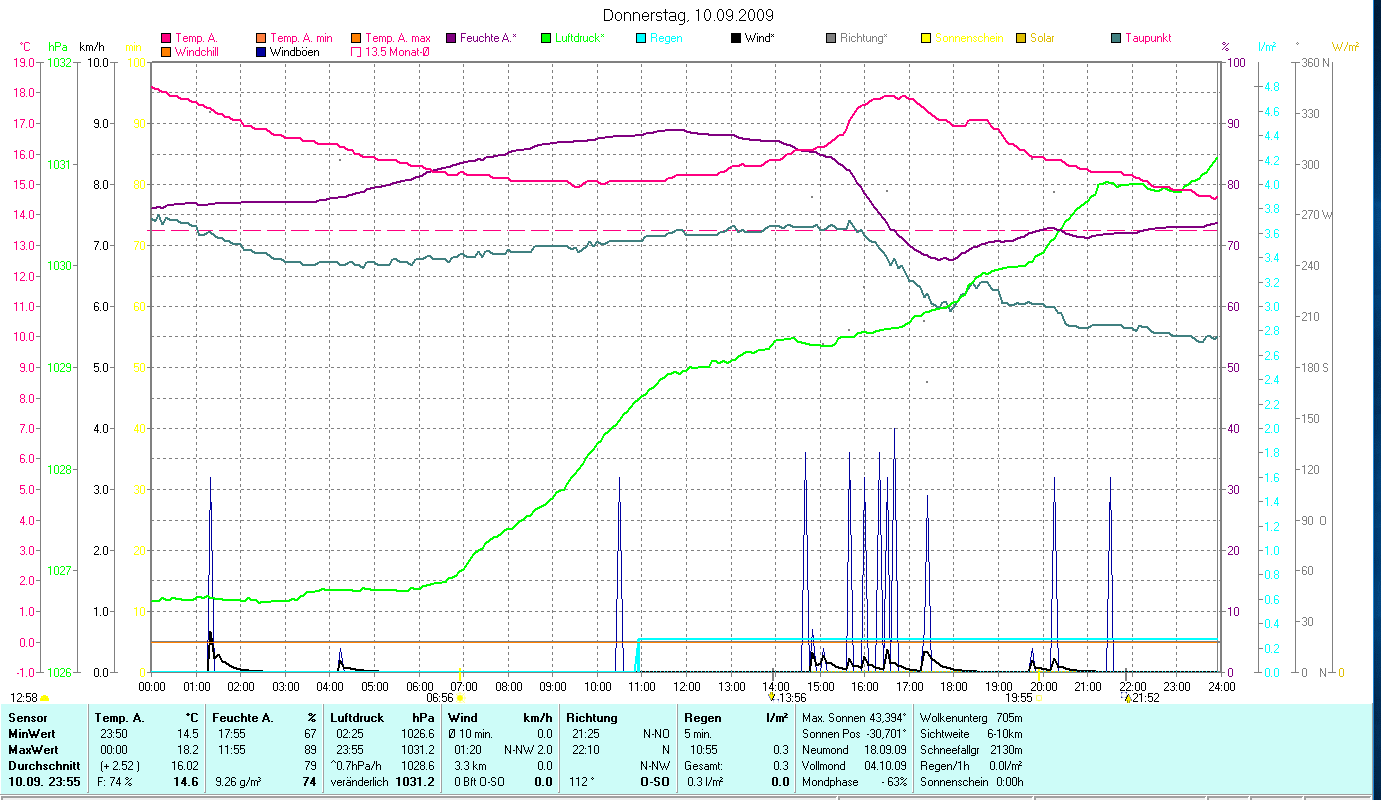Click the Regen legend label

point(666,38)
